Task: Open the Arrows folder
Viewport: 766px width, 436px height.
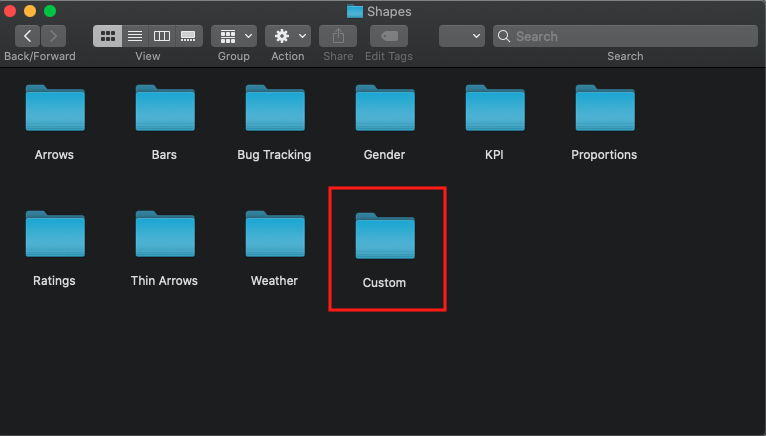Action: coord(55,110)
